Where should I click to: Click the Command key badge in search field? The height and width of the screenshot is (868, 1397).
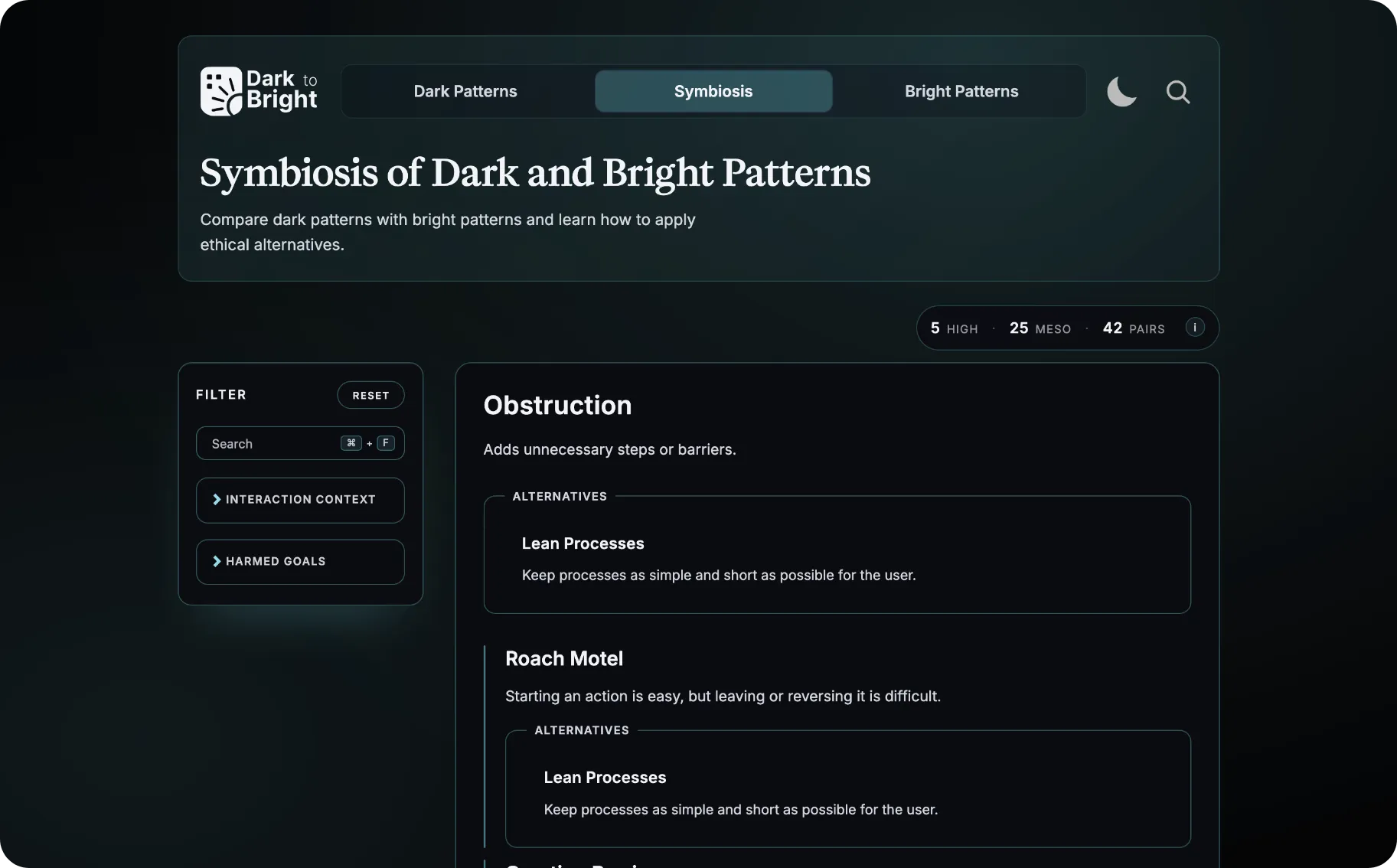[351, 443]
